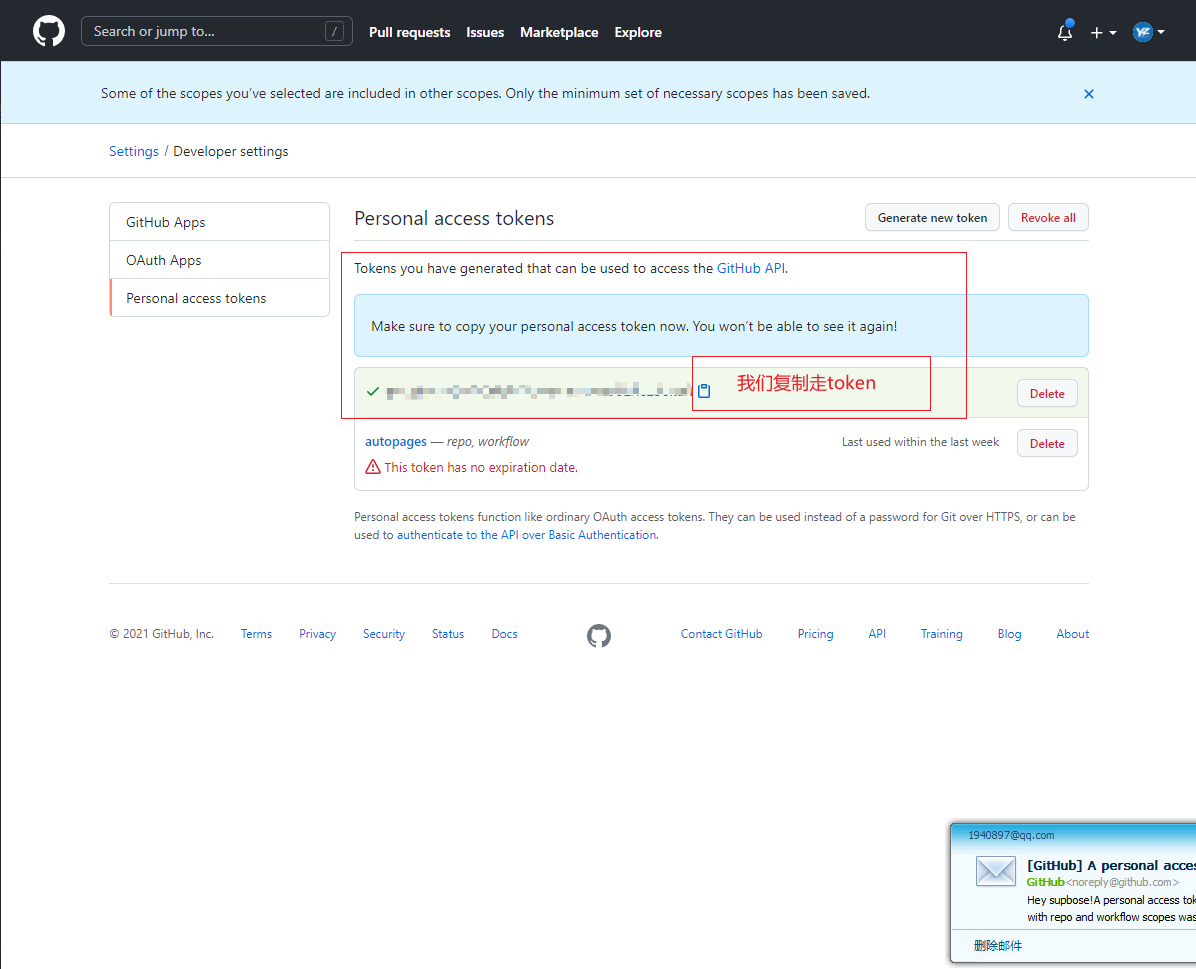Click the footer GitHub mark icon
Screen dimensions: 1196x969
[599, 635]
